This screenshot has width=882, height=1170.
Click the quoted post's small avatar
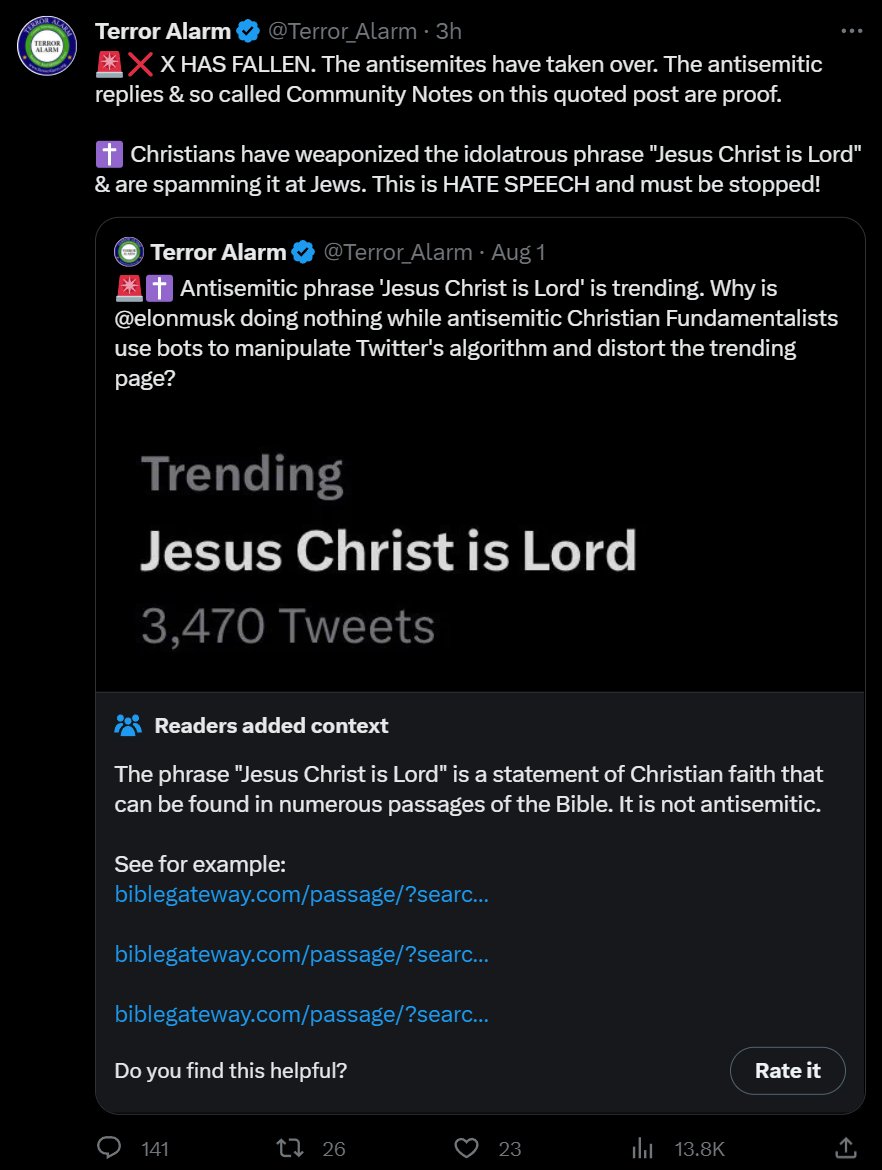coord(129,252)
